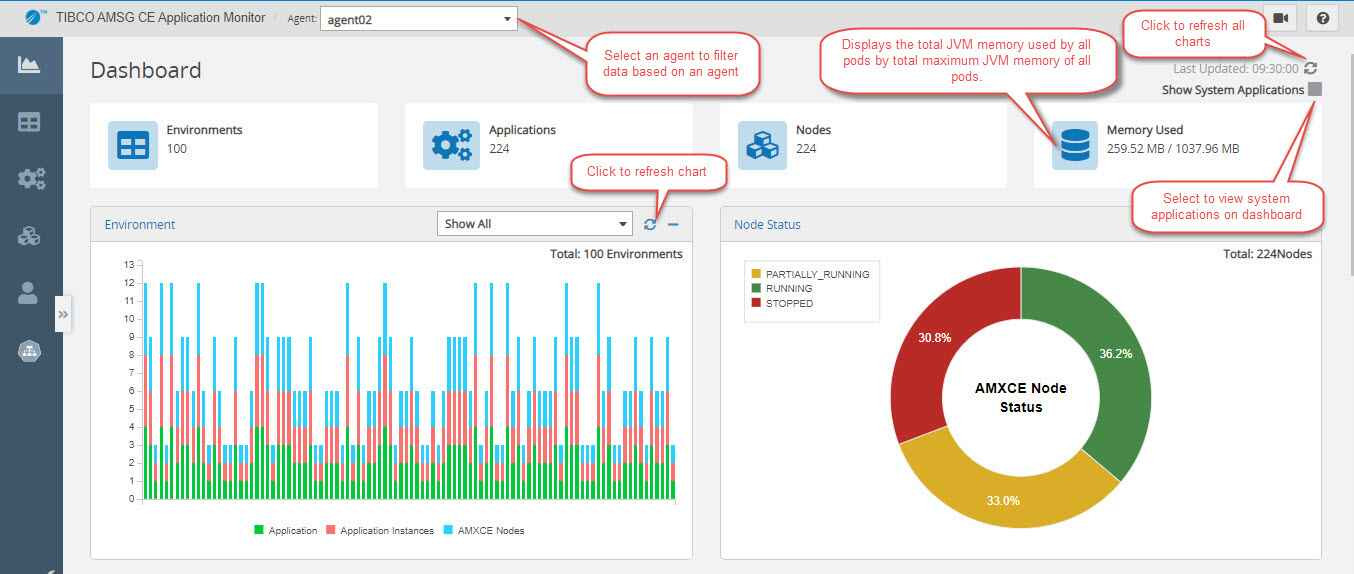Click the Last Updated 09:30:00 timestamp

click(1236, 68)
